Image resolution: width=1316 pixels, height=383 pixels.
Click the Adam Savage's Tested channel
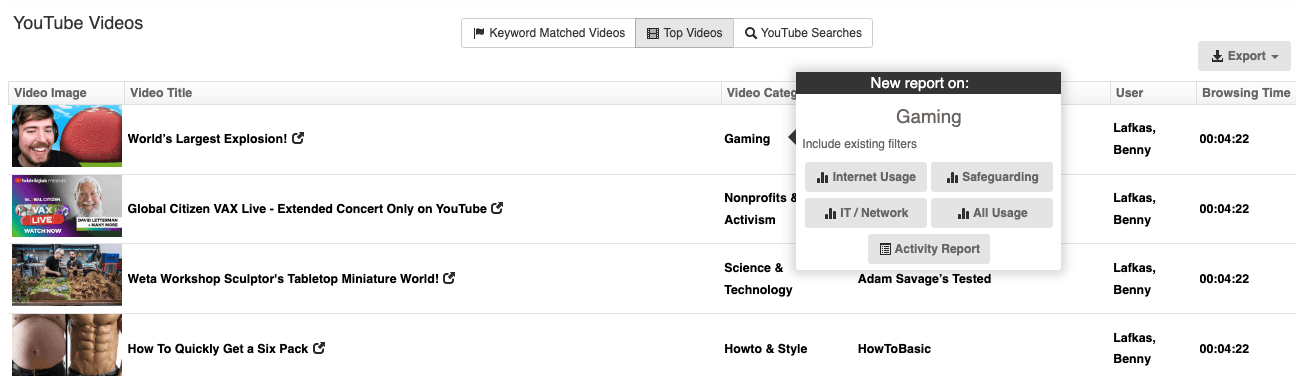924,279
